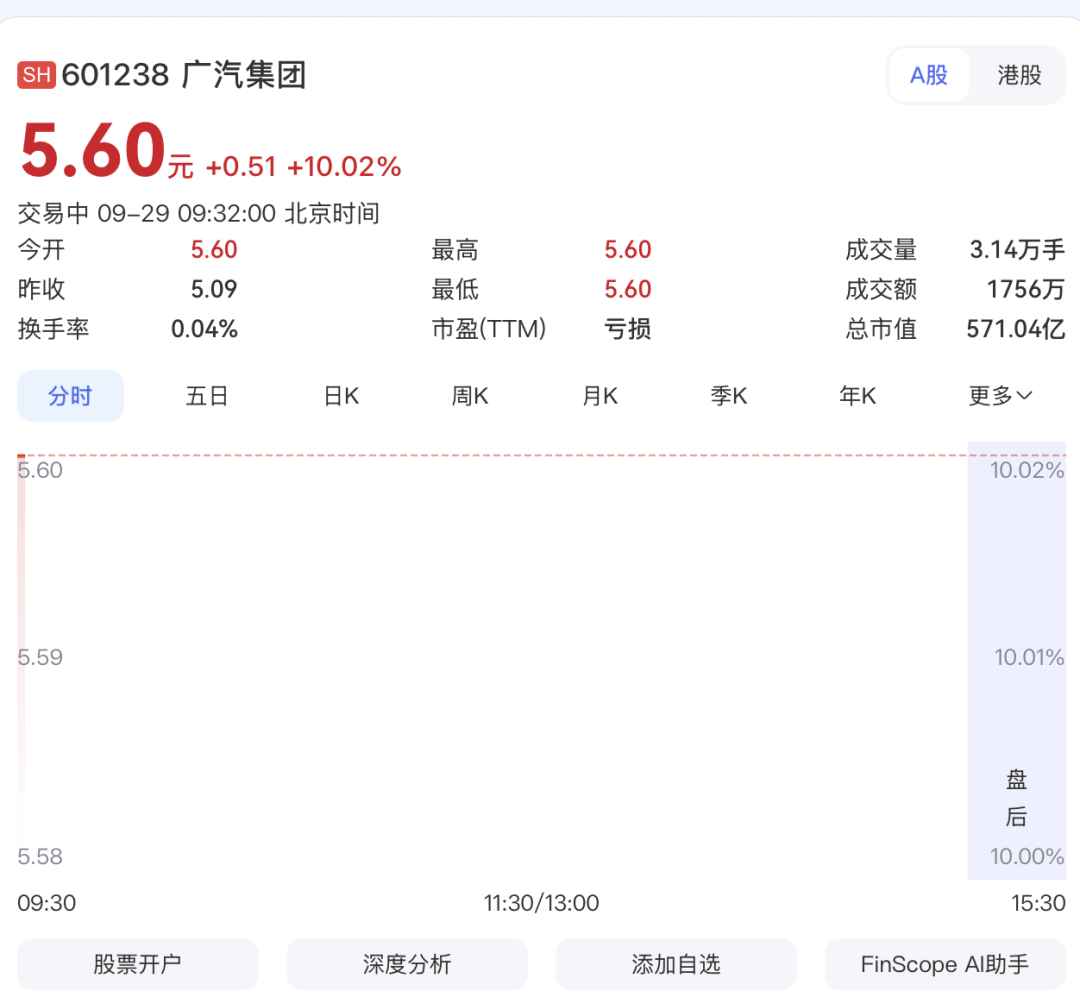The width and height of the screenshot is (1080, 997).
Task: Expand the 更多 dropdown
Action: [x=1000, y=395]
